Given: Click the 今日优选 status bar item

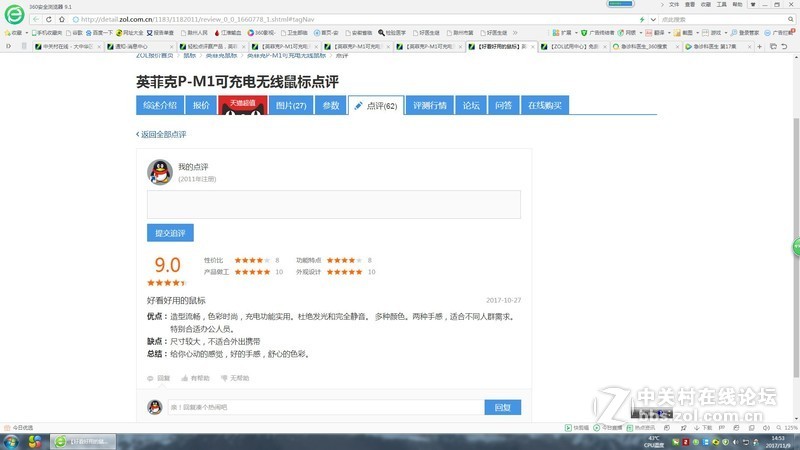Looking at the screenshot, I should click(x=19, y=428).
